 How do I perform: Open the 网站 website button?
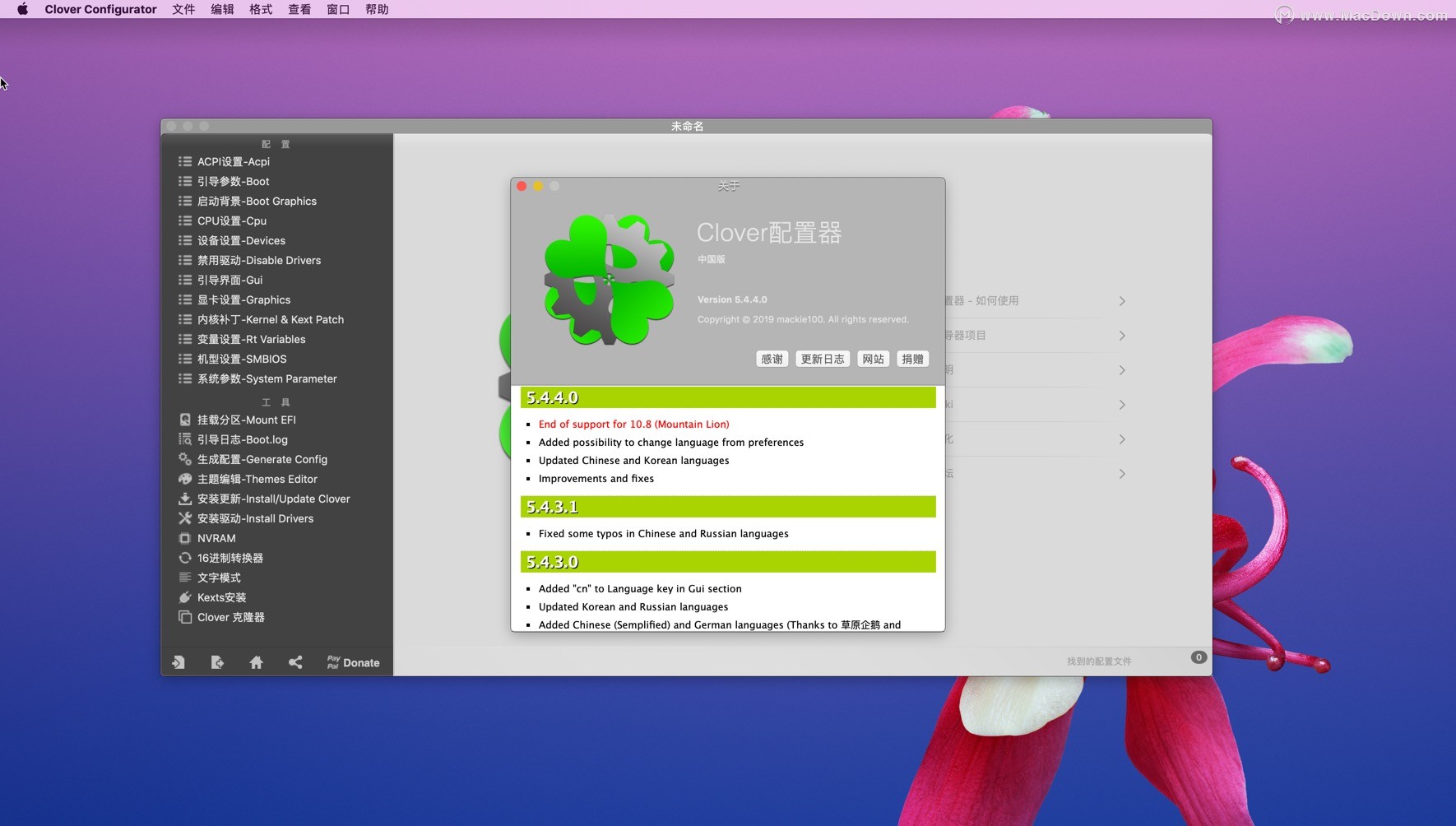[x=874, y=359]
